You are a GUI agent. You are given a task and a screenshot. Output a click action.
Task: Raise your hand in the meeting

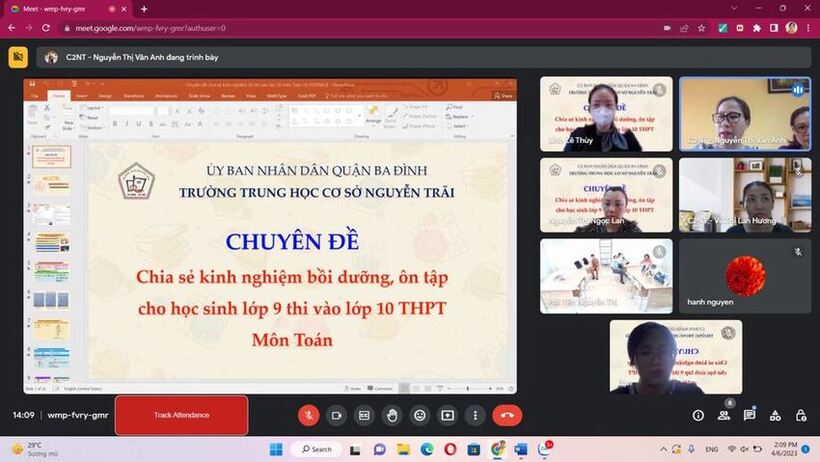pos(392,415)
